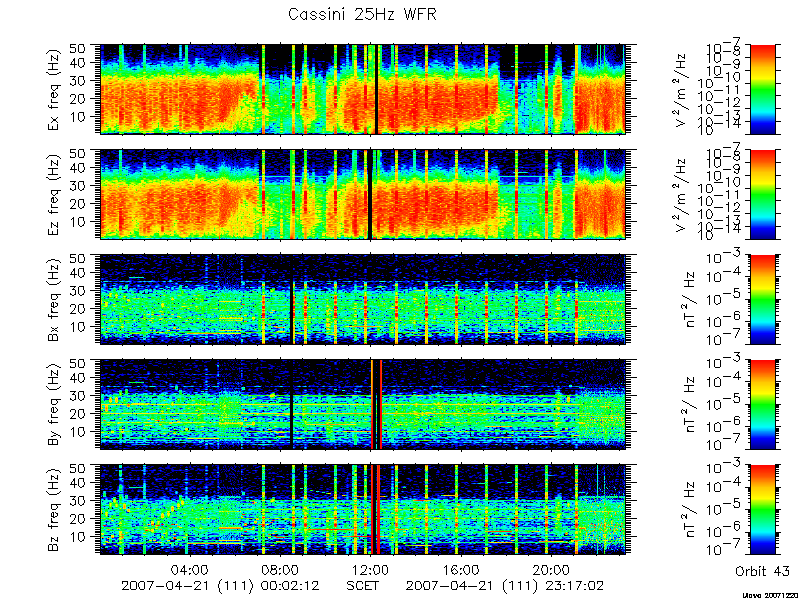Click the 12:00 time axis label
Screen dimensions: 800x600
(x=370, y=569)
